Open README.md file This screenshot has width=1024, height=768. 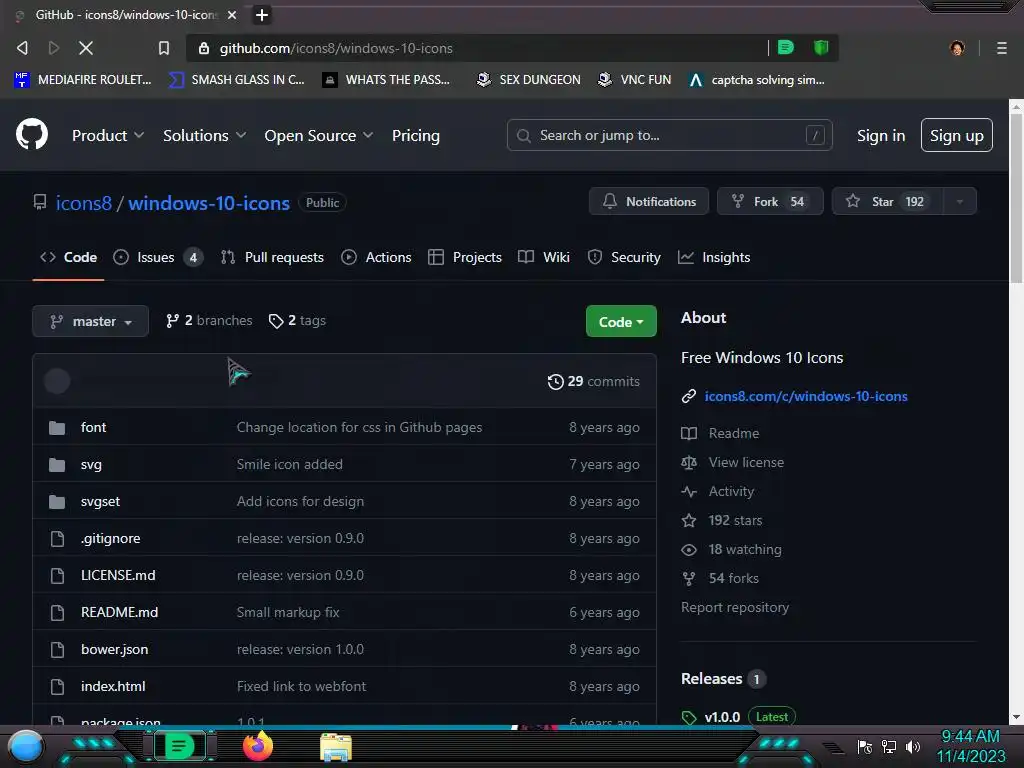click(120, 613)
